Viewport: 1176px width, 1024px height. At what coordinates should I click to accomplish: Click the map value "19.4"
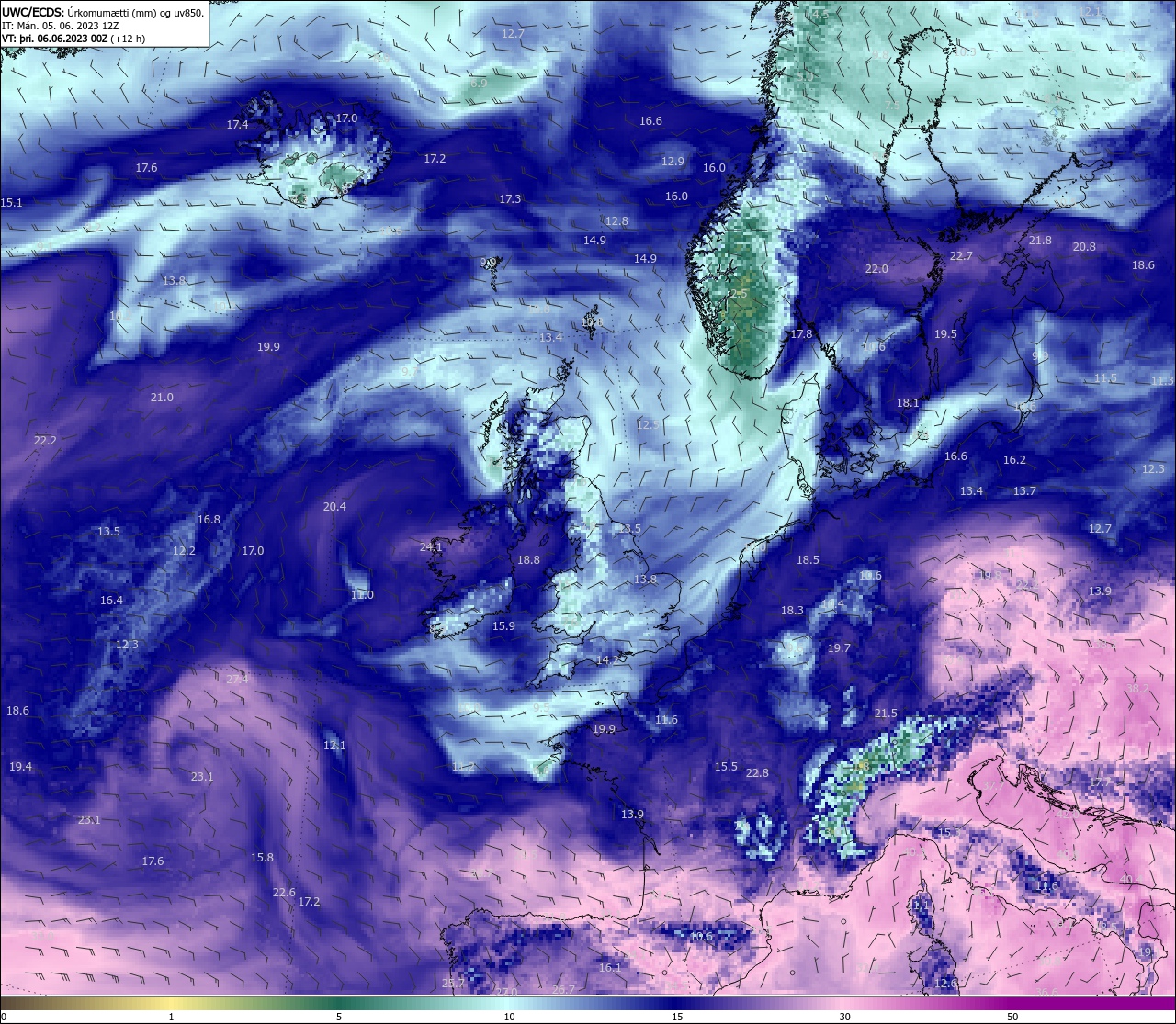(x=20, y=766)
